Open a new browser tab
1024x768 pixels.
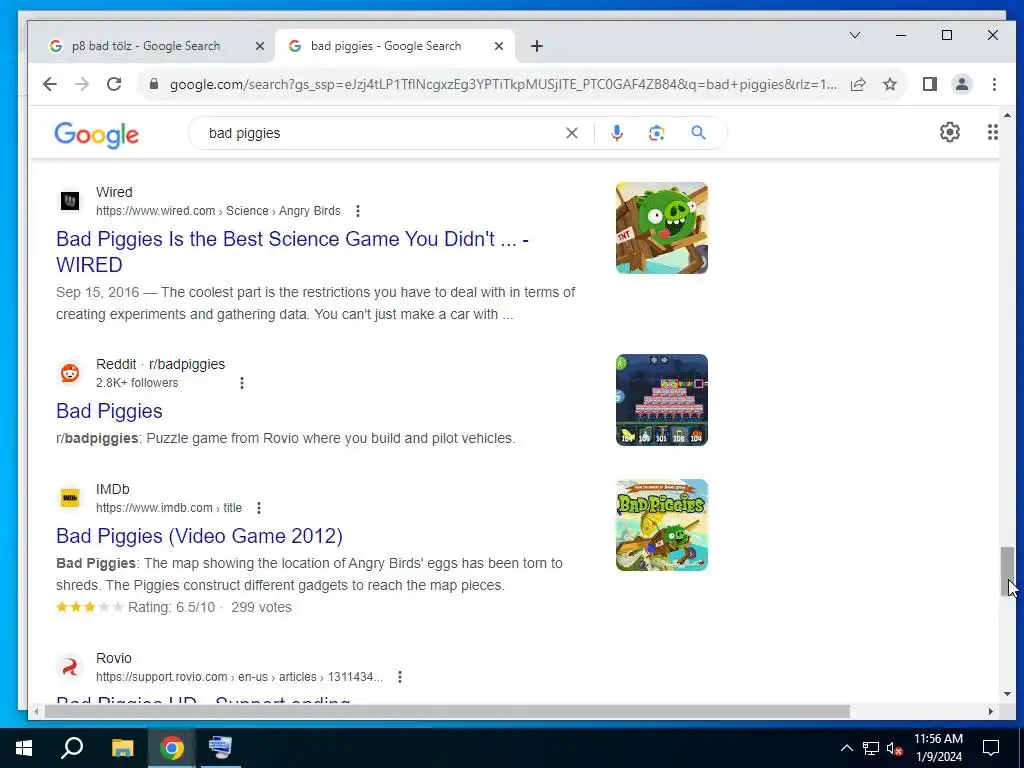click(x=536, y=46)
